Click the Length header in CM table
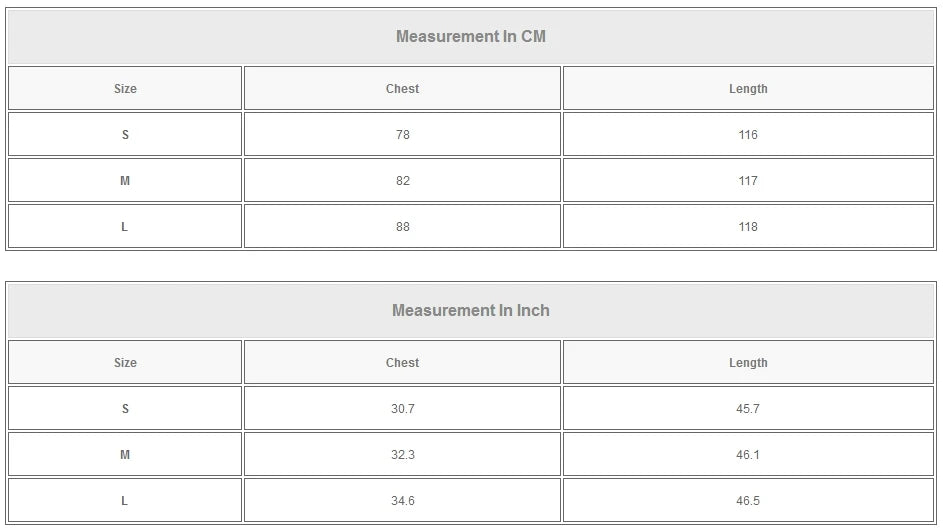This screenshot has height=530, width=943. 748,89
